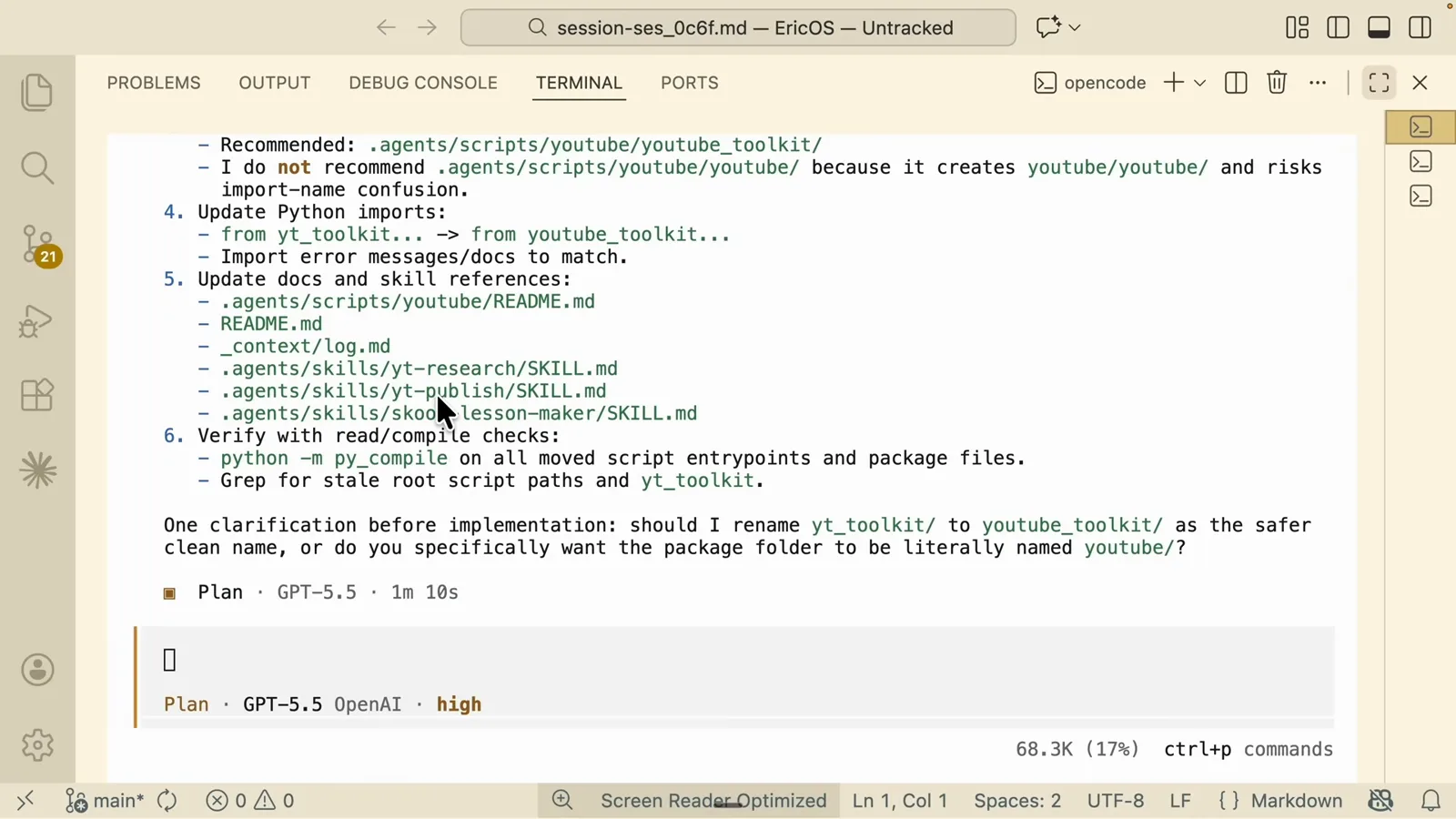1456x819 pixels.
Task: Click the opencode terminal label
Action: point(1090,83)
